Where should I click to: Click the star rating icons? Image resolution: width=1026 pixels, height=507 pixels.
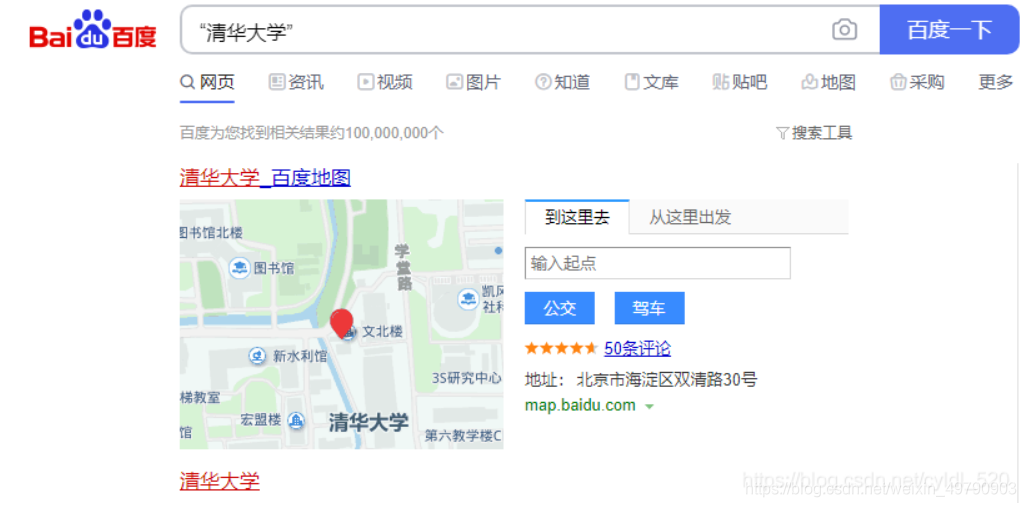click(x=561, y=348)
